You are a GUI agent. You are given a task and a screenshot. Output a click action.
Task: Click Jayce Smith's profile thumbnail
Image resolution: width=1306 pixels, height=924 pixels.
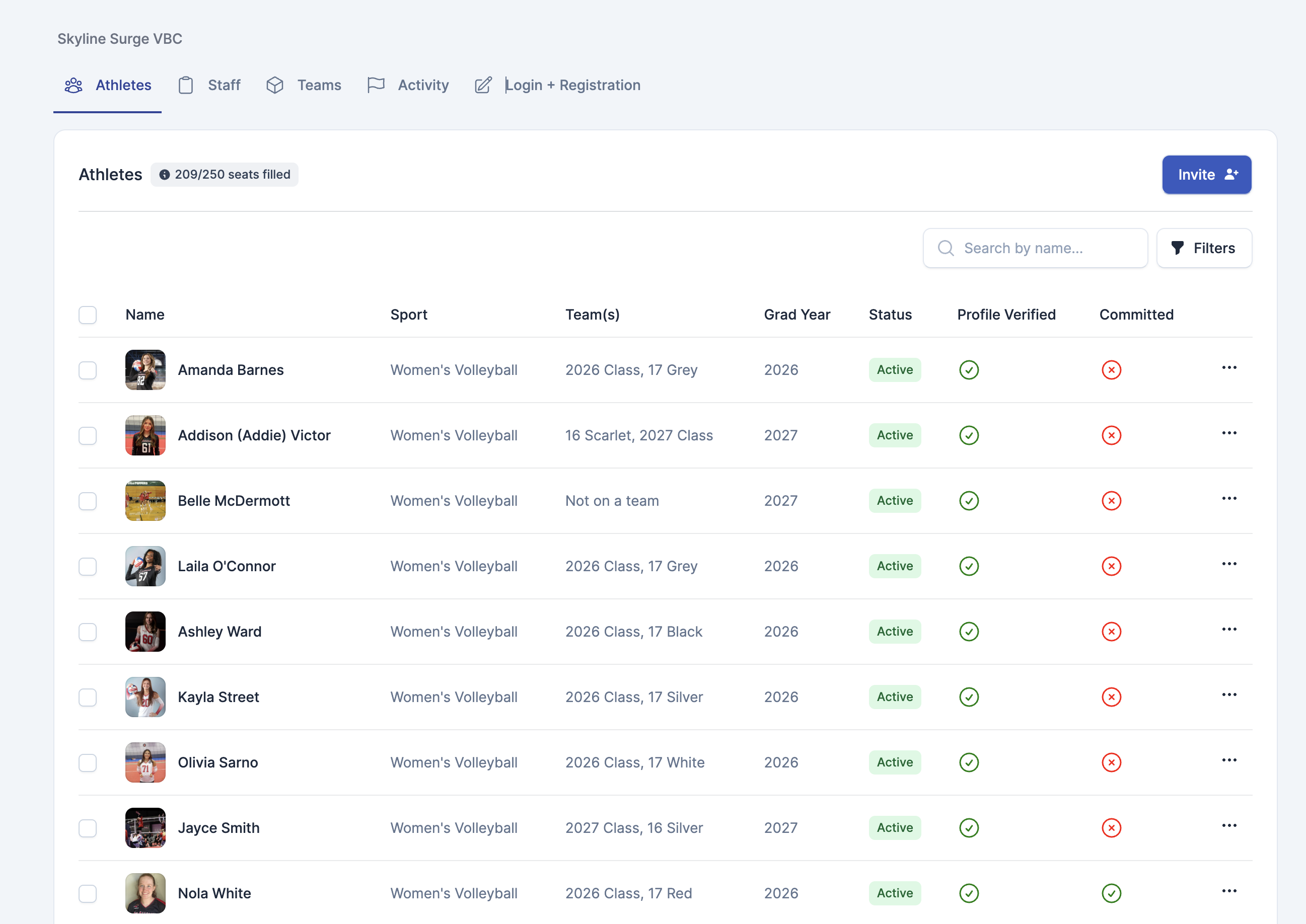pyautogui.click(x=145, y=828)
